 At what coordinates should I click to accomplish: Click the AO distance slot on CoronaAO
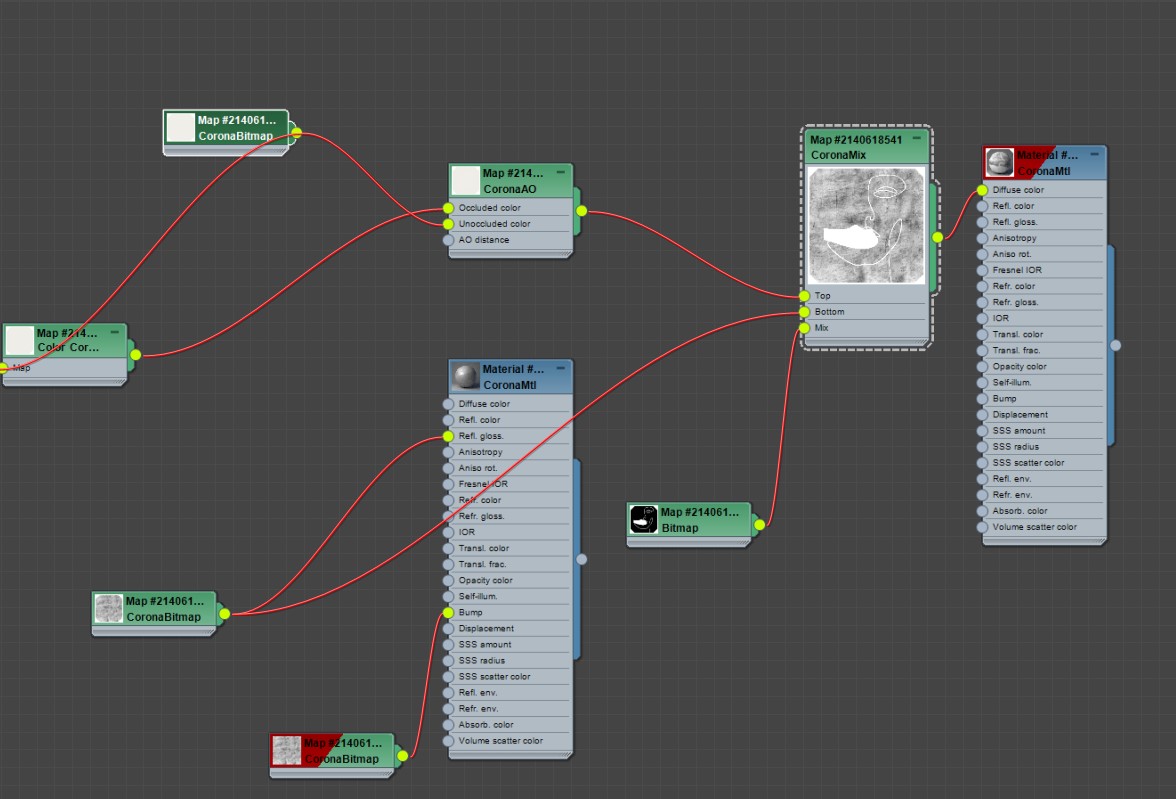510,240
